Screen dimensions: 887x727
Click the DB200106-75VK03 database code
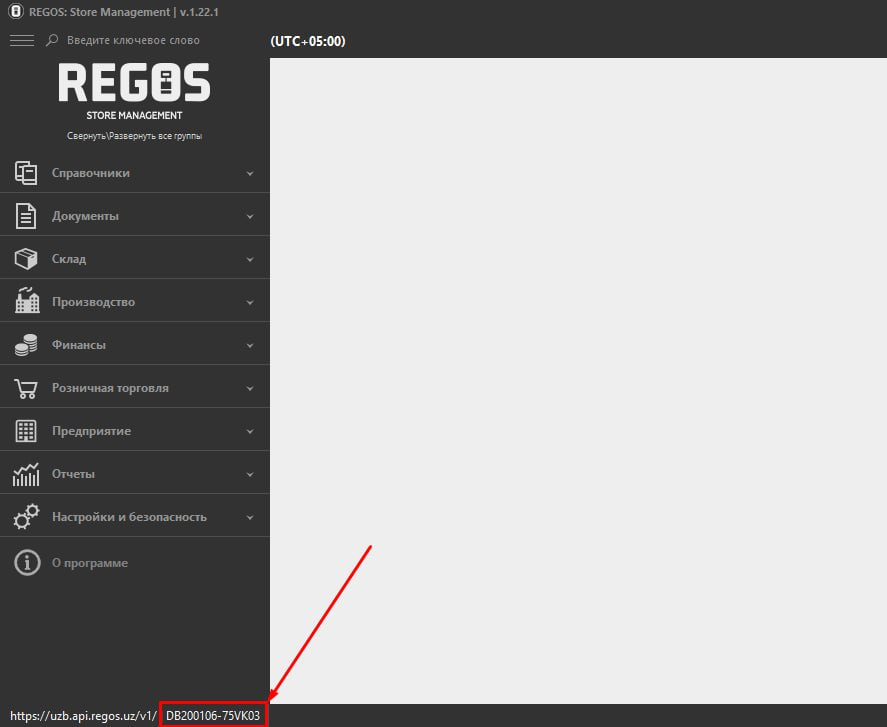(213, 716)
